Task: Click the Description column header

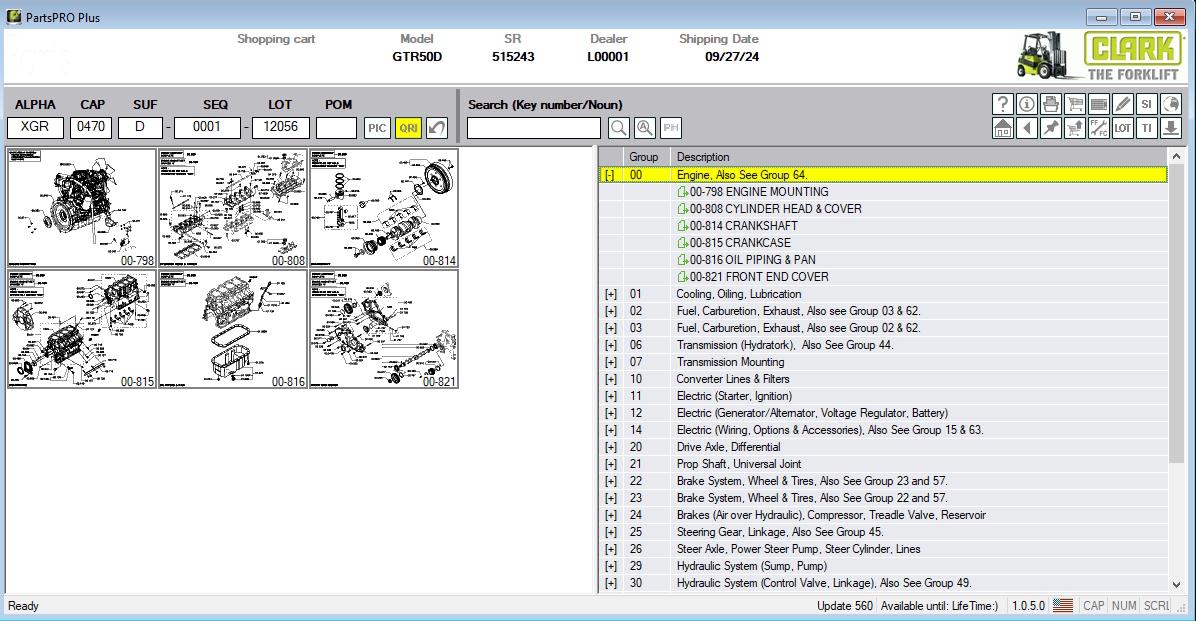Action: pyautogui.click(x=918, y=157)
